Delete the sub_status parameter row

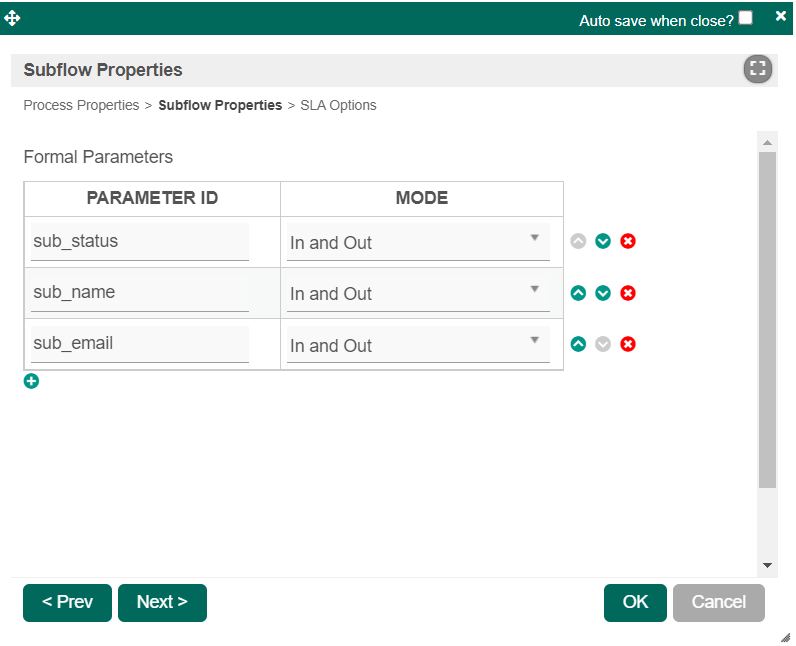tap(628, 241)
